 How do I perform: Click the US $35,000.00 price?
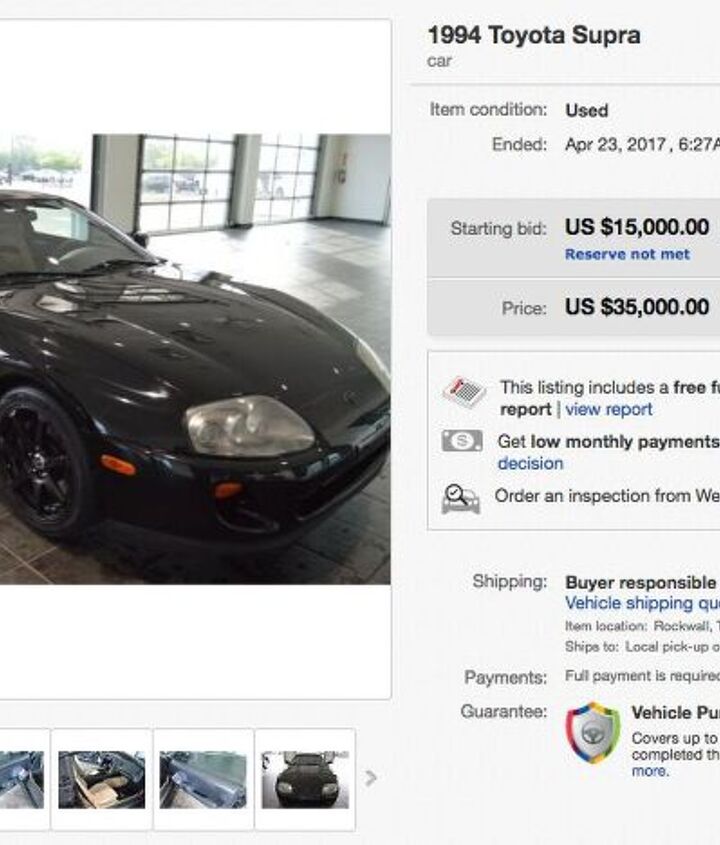637,307
